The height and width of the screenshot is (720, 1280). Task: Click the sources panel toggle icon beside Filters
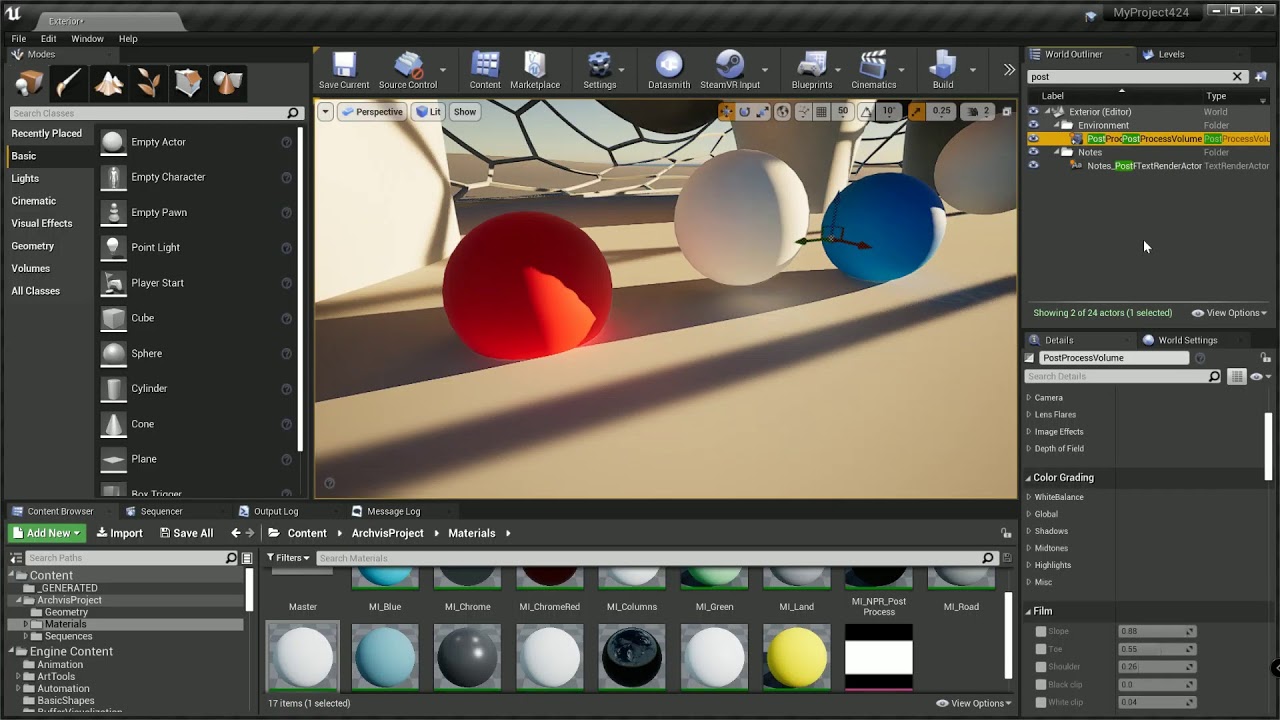pos(248,558)
